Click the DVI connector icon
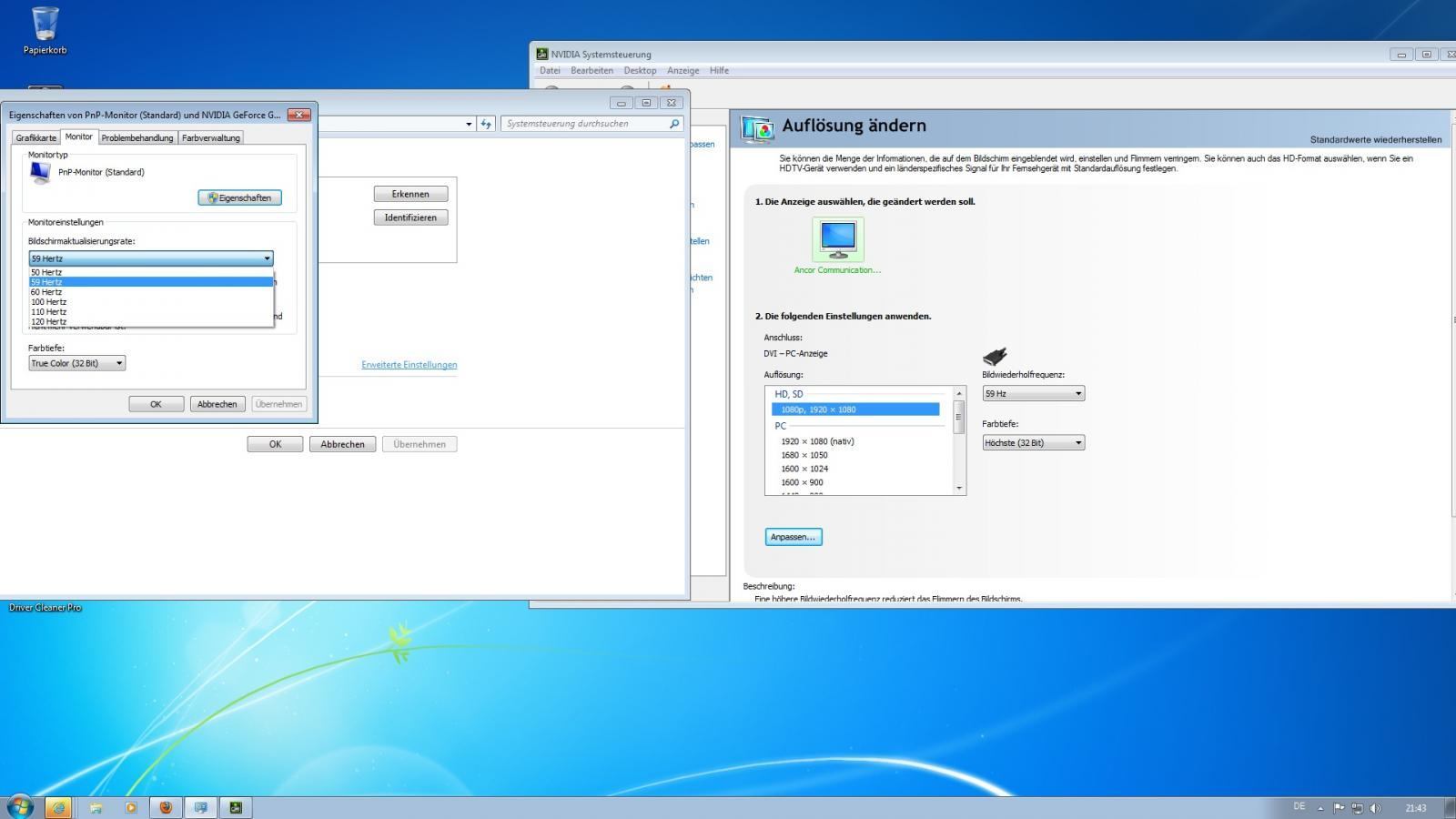This screenshot has width=1456, height=819. point(995,355)
